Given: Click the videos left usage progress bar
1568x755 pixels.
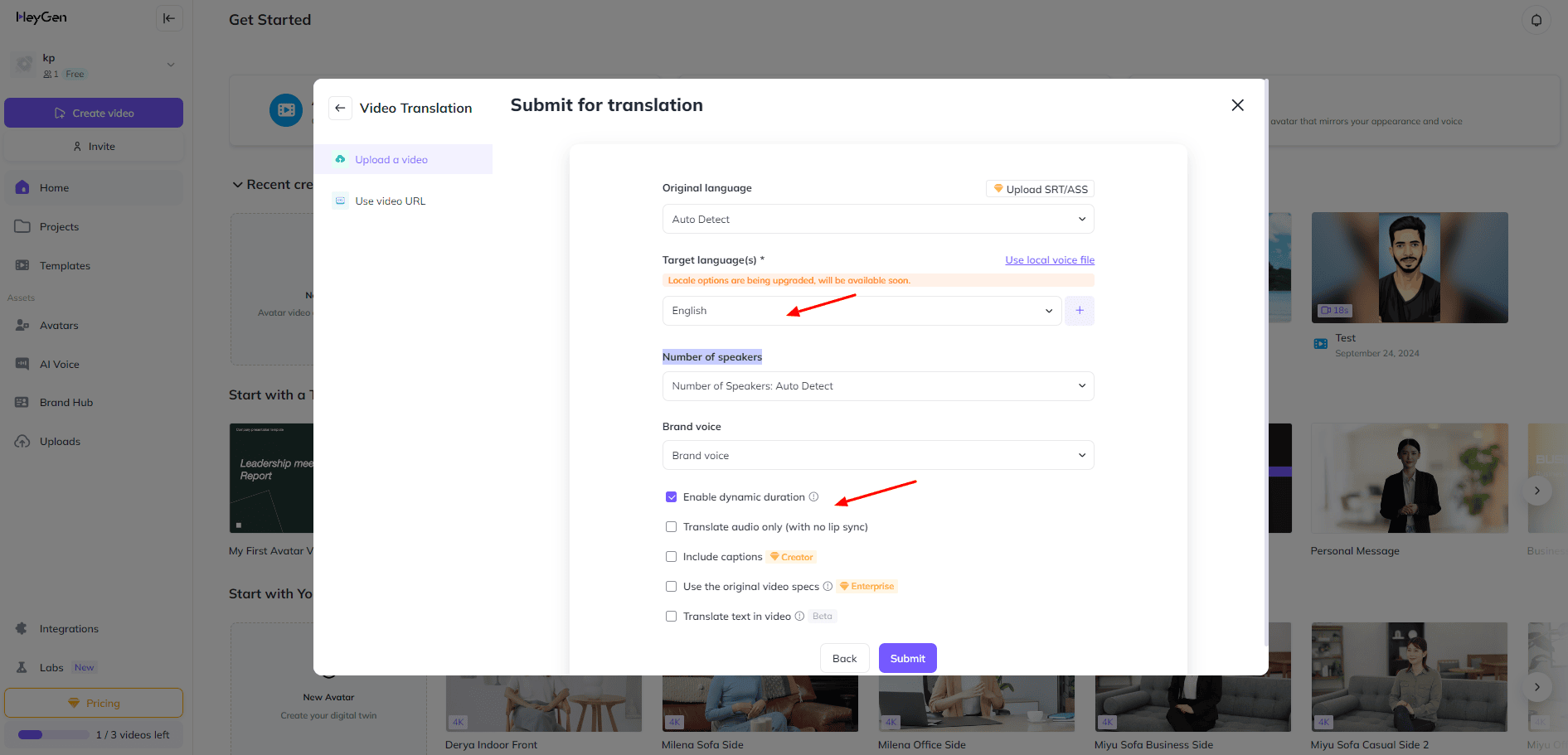Looking at the screenshot, I should click(x=54, y=735).
